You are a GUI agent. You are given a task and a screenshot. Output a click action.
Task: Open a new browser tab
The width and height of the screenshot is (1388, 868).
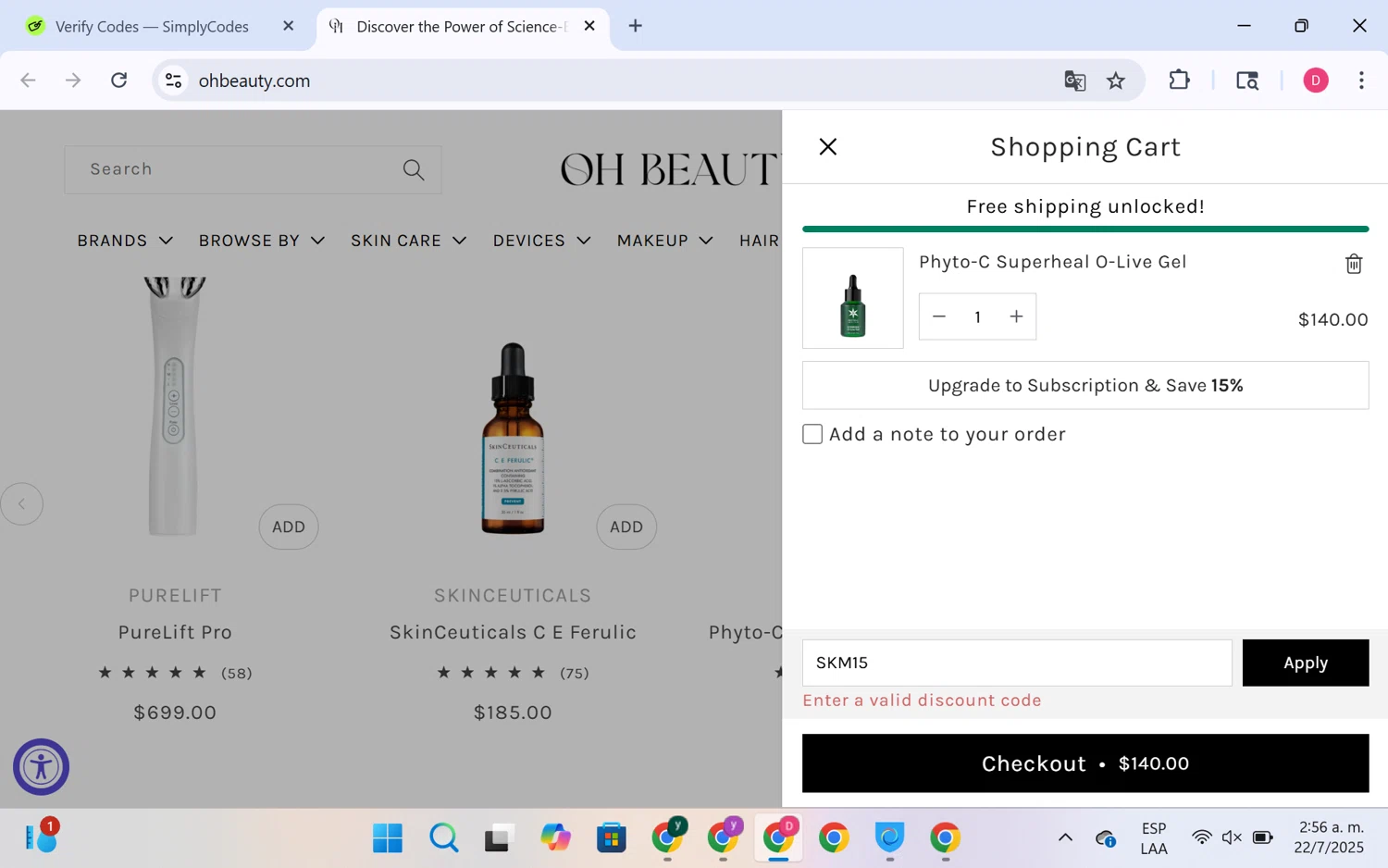point(635,26)
